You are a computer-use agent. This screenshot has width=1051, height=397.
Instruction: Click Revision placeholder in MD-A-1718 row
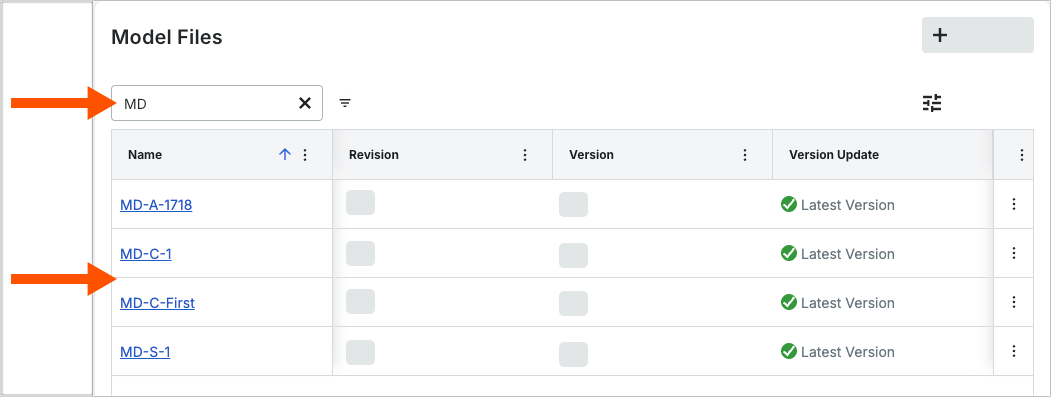click(x=361, y=203)
